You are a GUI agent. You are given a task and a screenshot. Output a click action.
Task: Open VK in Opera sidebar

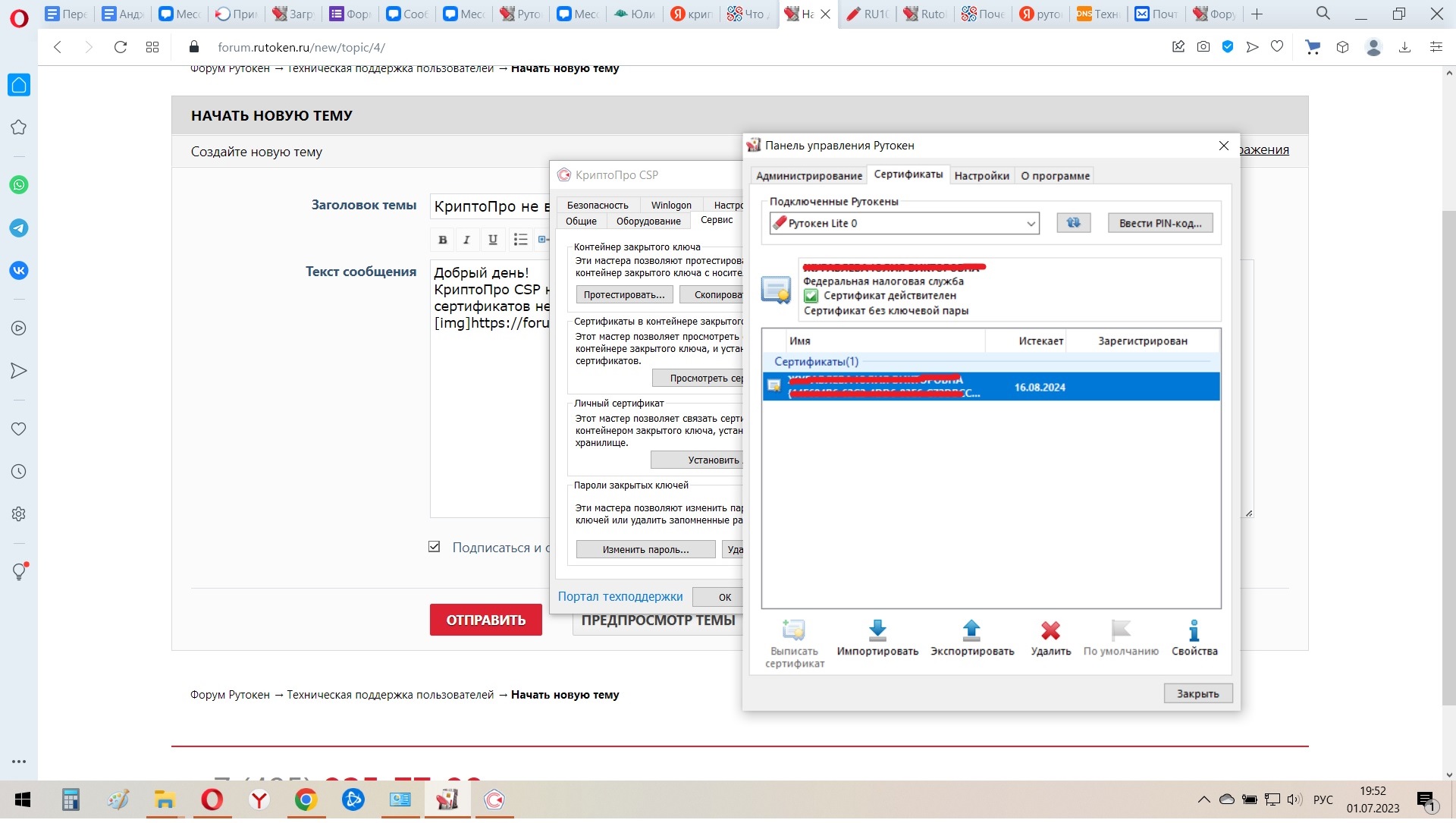tap(19, 270)
